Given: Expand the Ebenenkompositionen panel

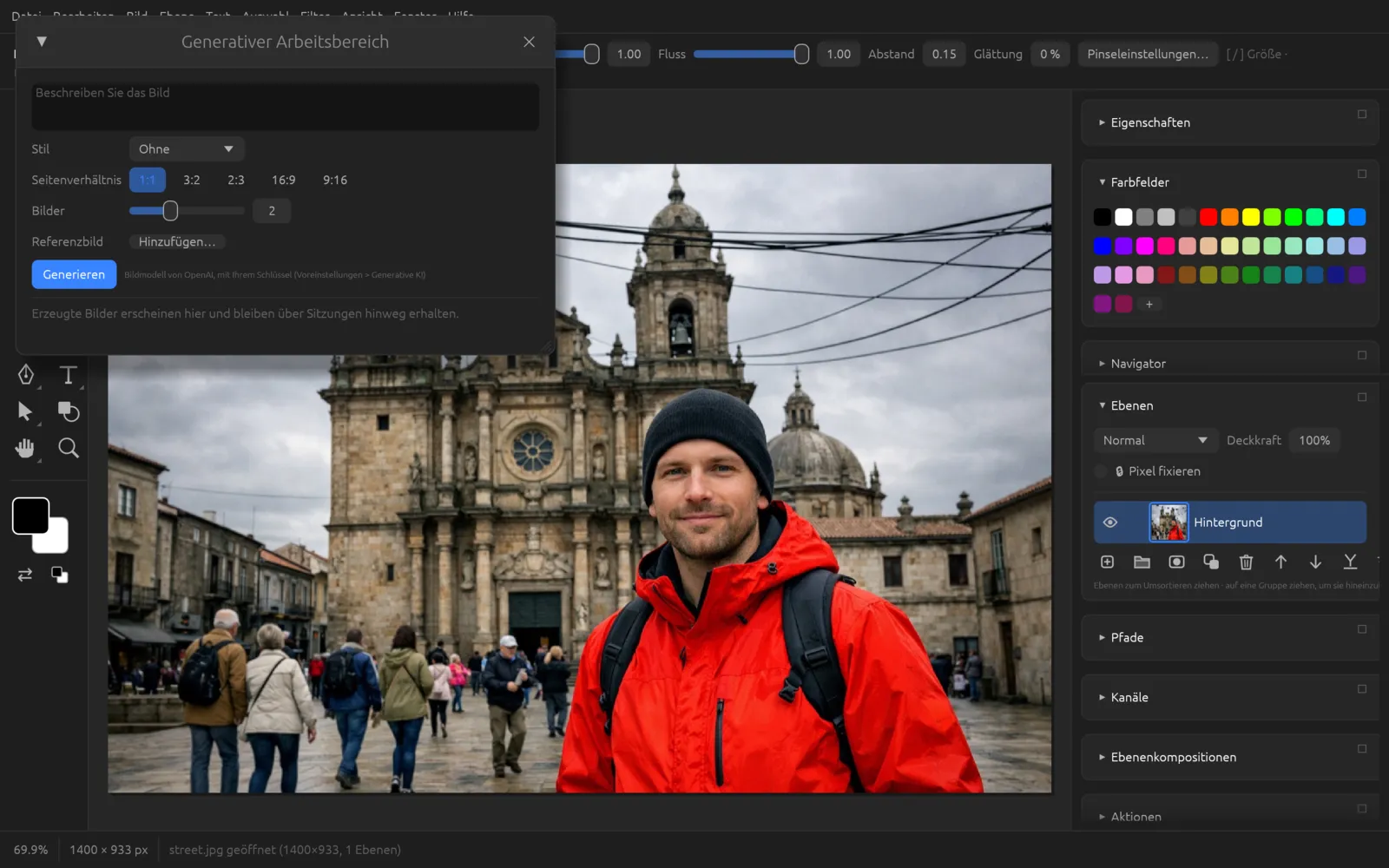Looking at the screenshot, I should pos(1172,758).
